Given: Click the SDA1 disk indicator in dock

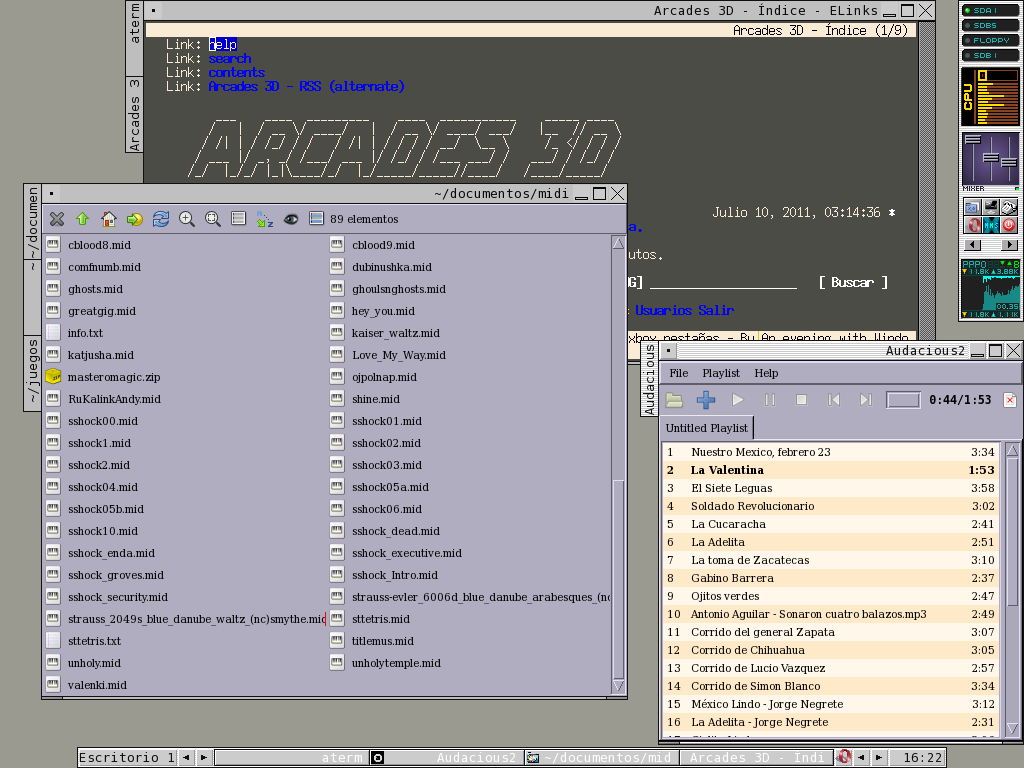Looking at the screenshot, I should tap(990, 10).
